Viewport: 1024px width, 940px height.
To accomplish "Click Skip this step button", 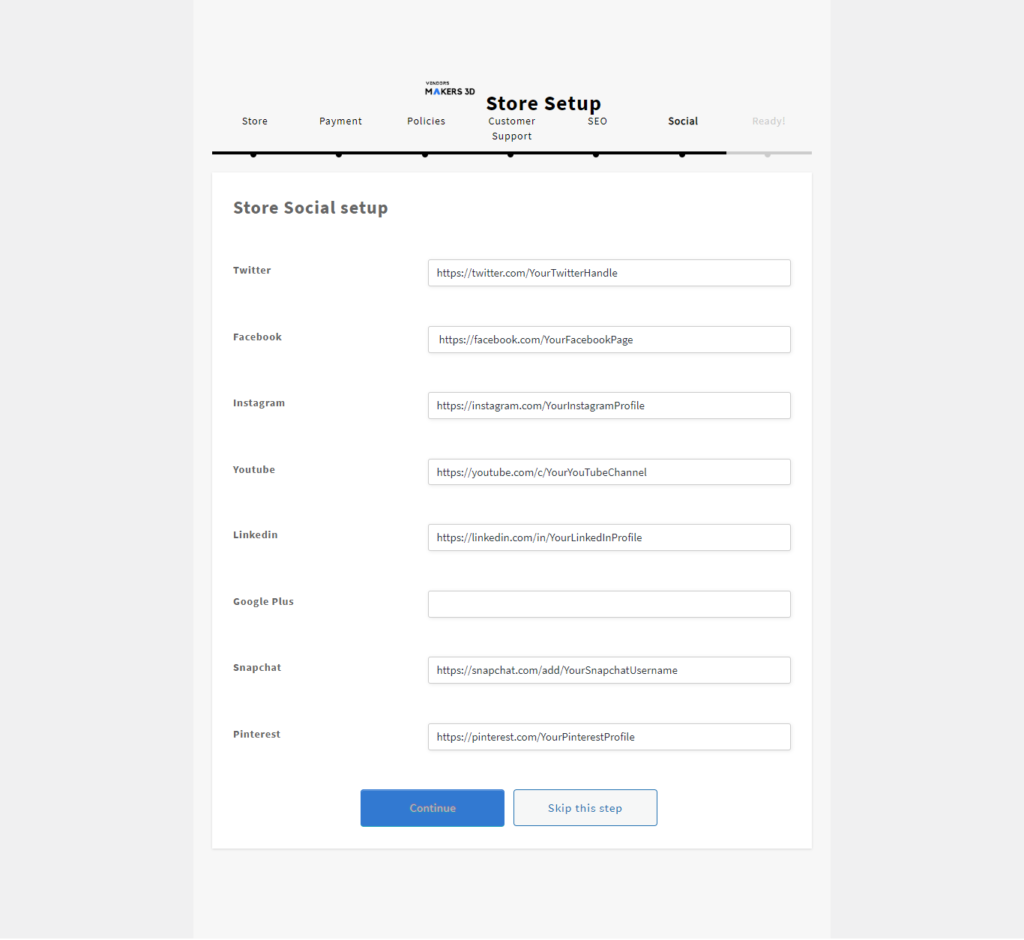I will [585, 808].
